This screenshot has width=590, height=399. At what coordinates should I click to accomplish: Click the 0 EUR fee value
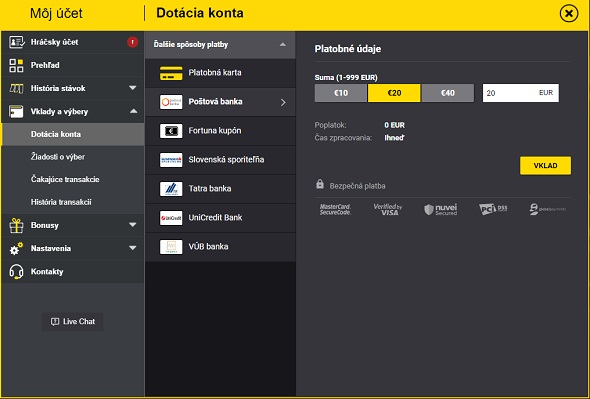394,125
